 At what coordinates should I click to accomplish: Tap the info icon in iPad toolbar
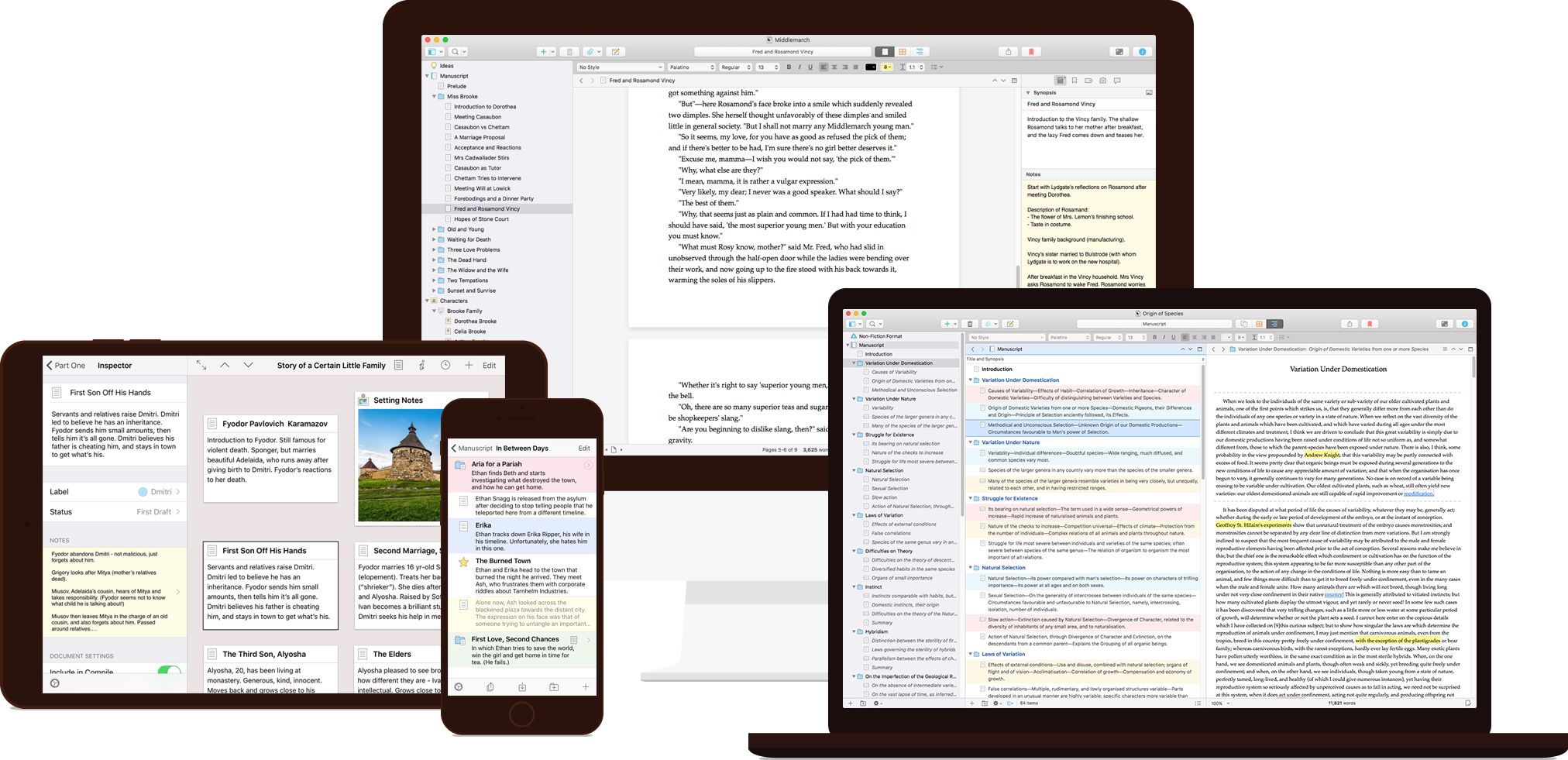click(421, 365)
